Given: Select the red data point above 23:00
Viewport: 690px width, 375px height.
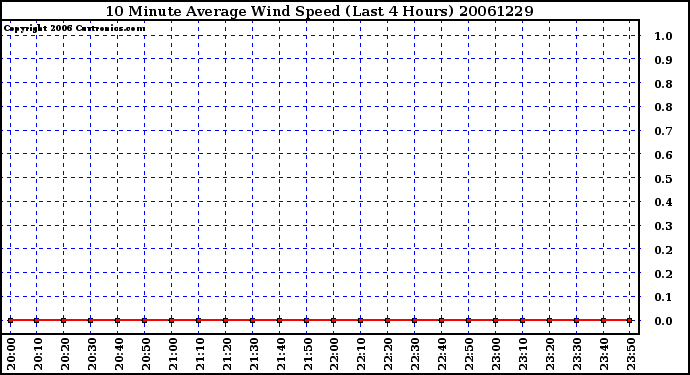Looking at the screenshot, I should point(495,320).
